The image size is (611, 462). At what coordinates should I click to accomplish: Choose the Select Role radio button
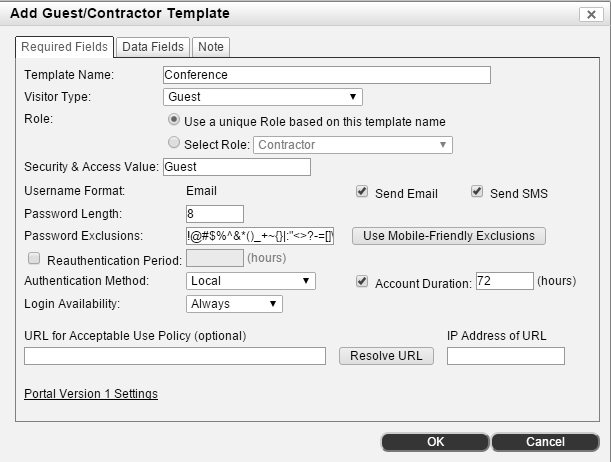(x=174, y=144)
